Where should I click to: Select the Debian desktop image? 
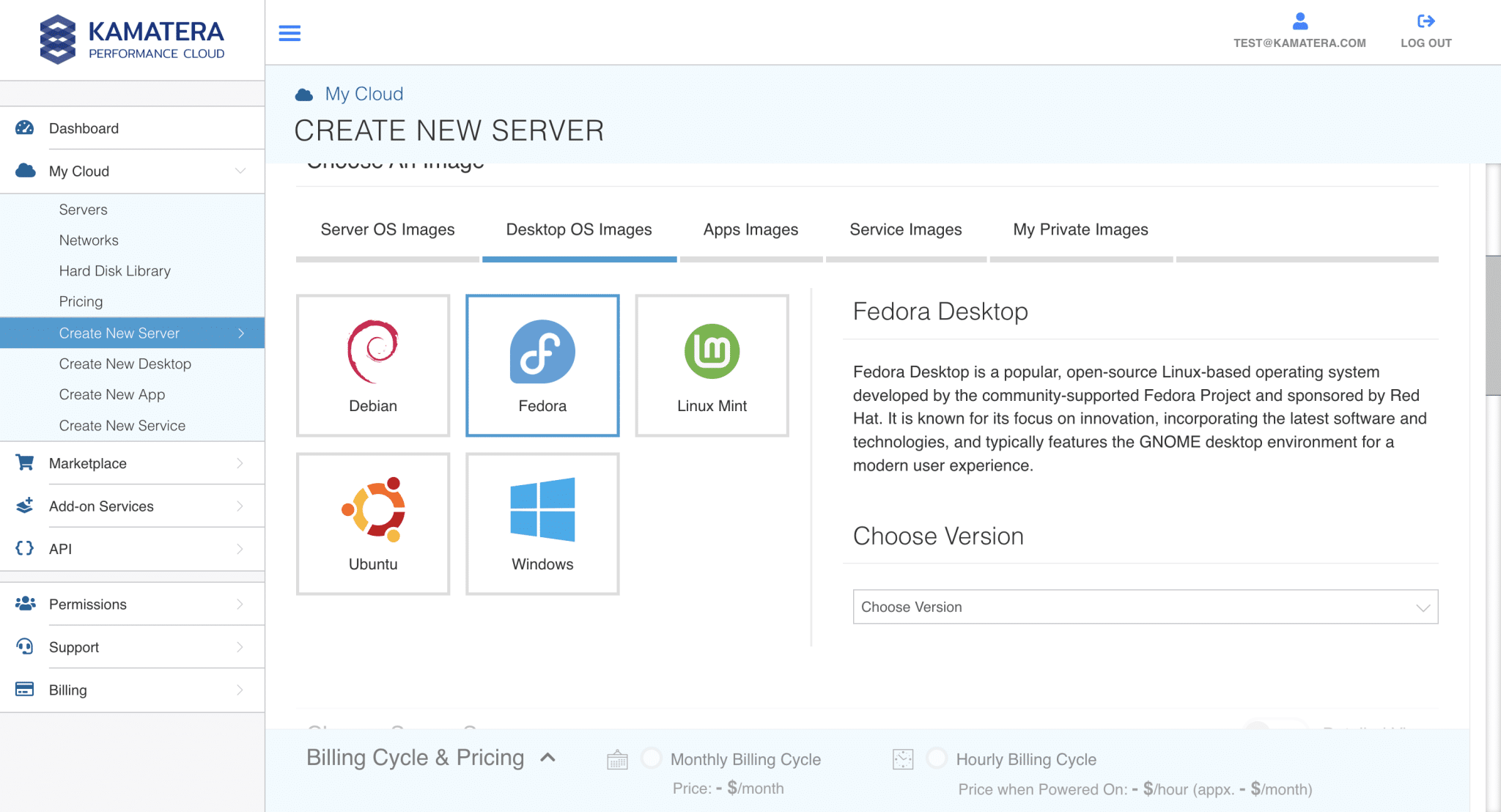(373, 366)
